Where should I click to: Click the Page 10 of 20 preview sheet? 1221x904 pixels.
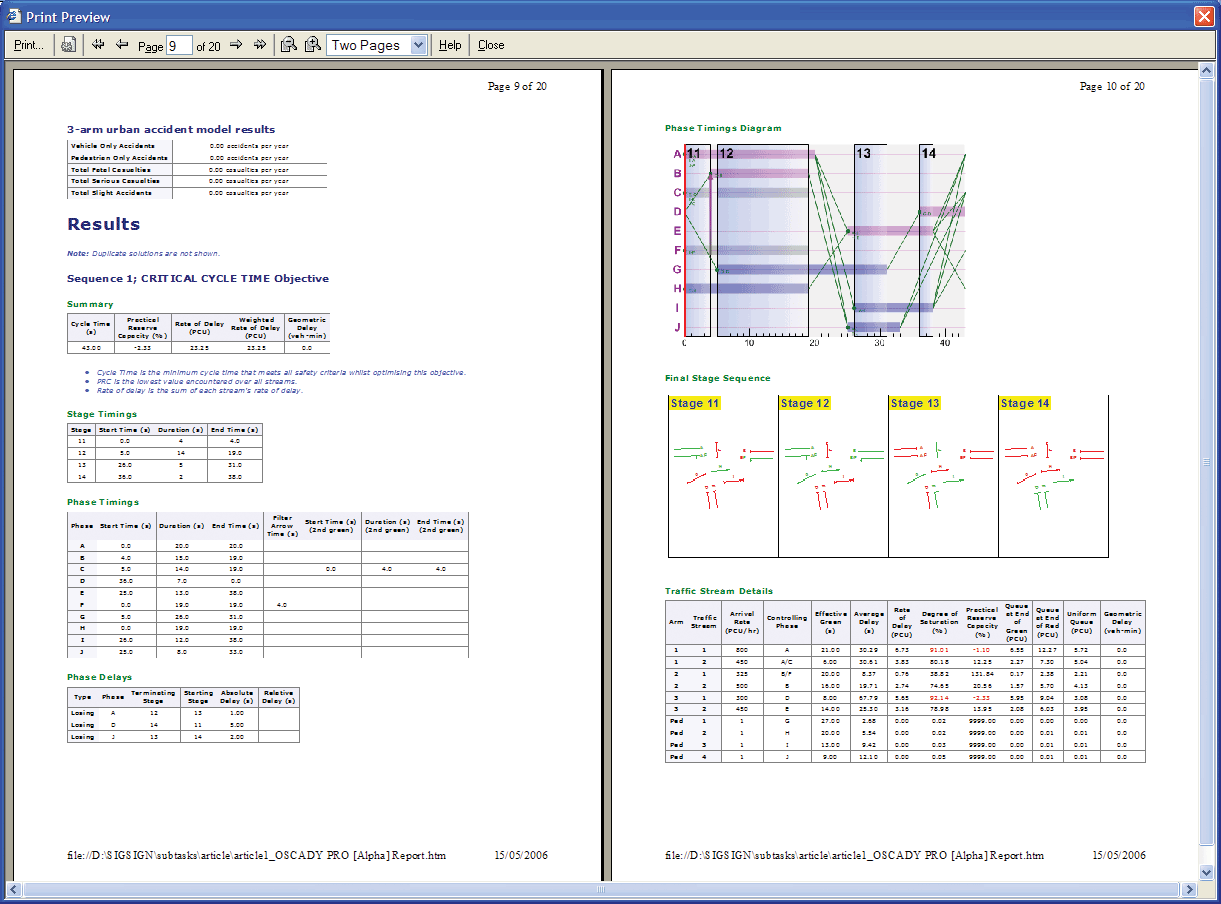pos(905,800)
